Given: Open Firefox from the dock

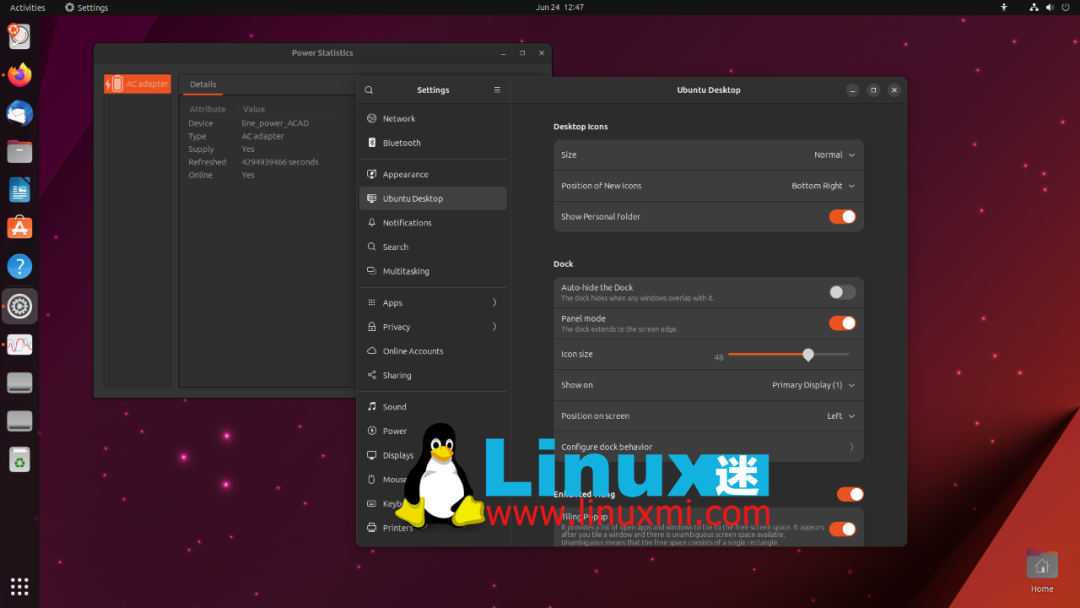Looking at the screenshot, I should point(19,74).
